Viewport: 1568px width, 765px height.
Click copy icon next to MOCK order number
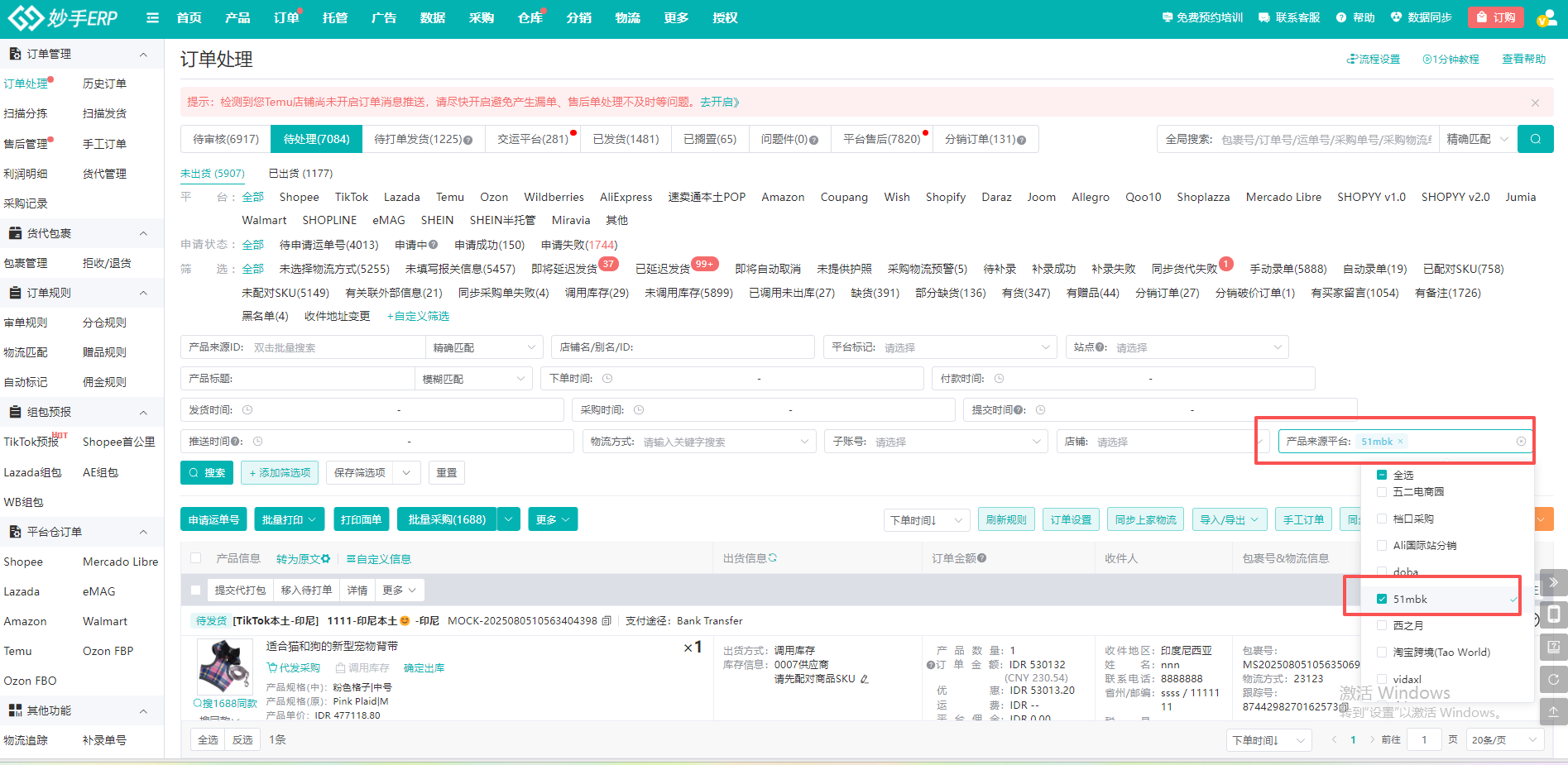tap(607, 620)
